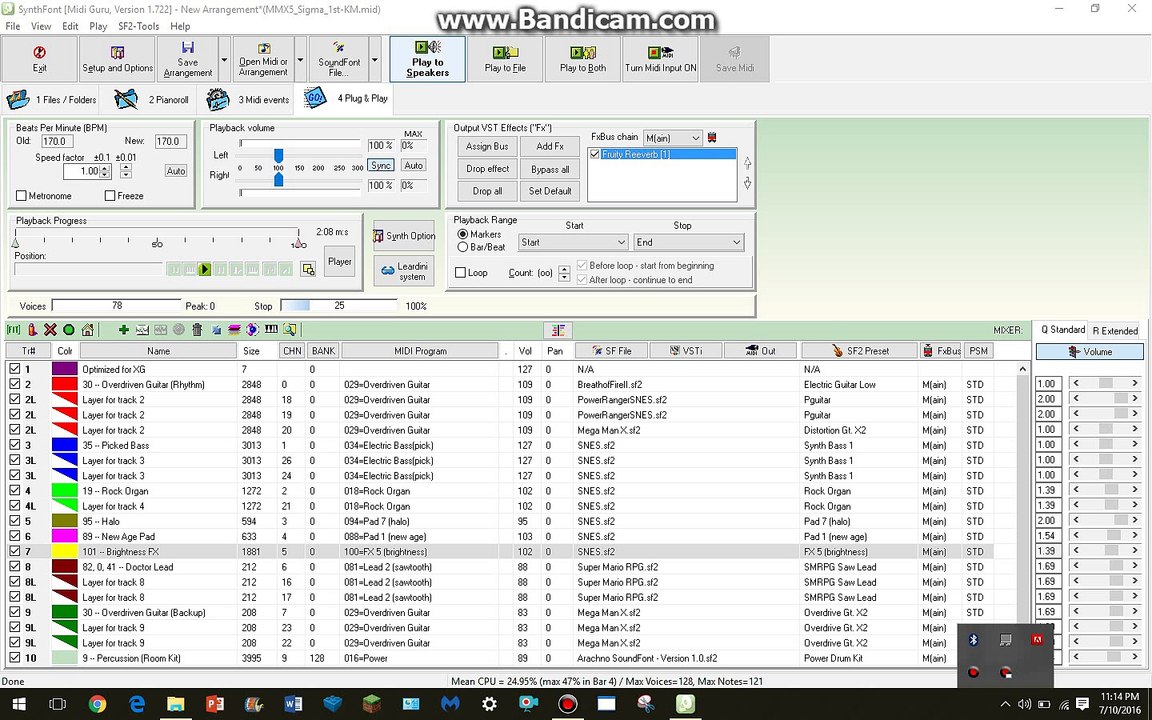This screenshot has height=720, width=1152.
Task: Click the SoundFont File toolbar icon
Action: [x=339, y=59]
